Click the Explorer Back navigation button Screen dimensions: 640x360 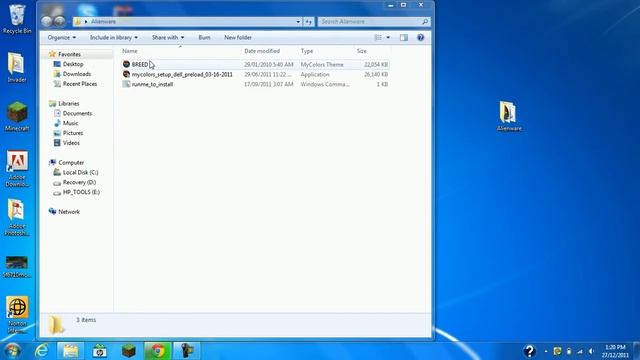click(47, 21)
